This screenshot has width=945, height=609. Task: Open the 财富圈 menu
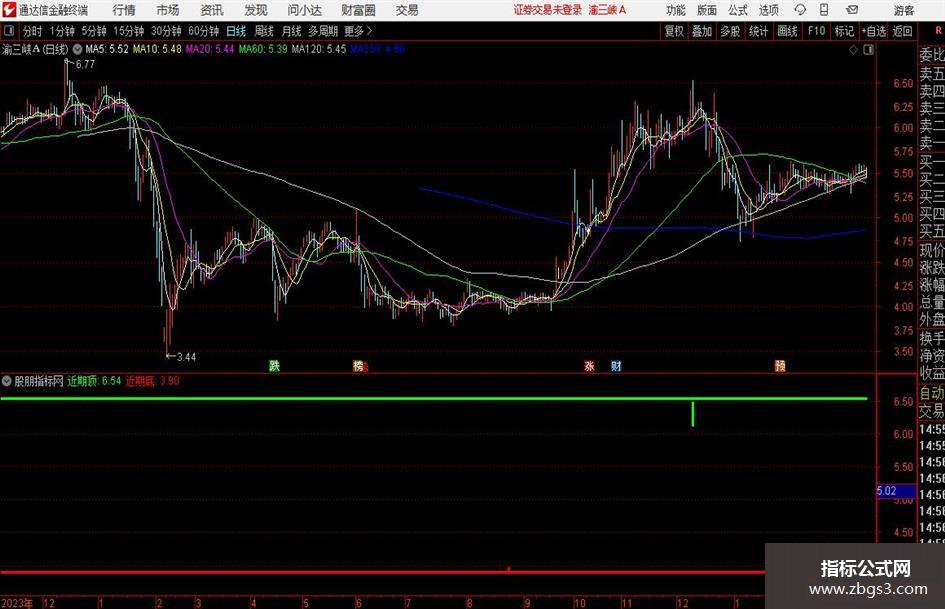pyautogui.click(x=358, y=10)
